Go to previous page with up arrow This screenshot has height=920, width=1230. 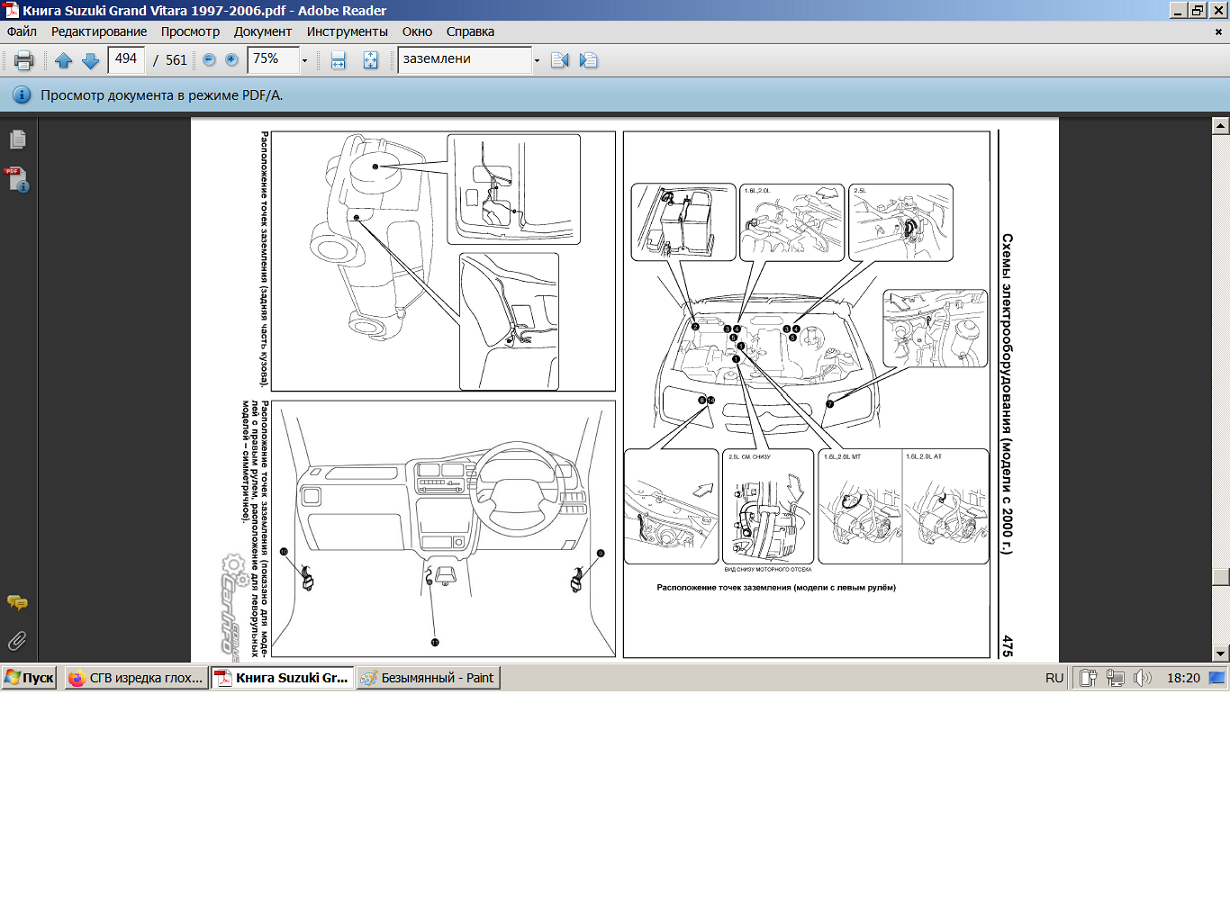[64, 60]
